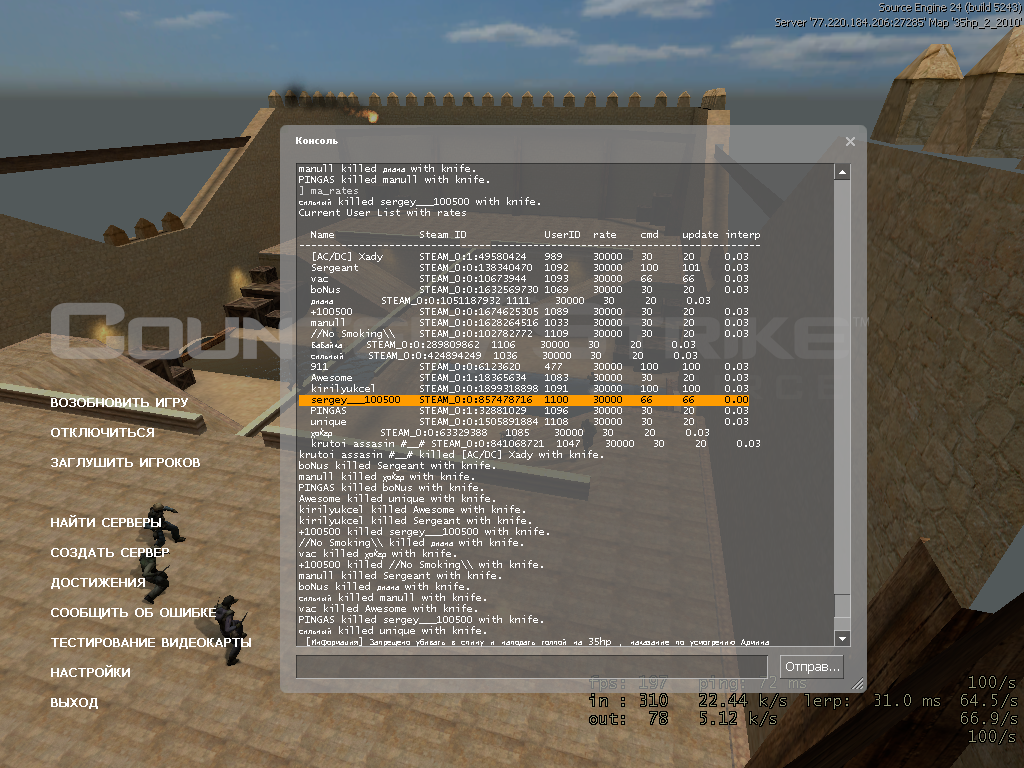Select Steam ID STEAM_0:0:6123620 in the 911 row
The height and width of the screenshot is (768, 1024).
pos(470,366)
